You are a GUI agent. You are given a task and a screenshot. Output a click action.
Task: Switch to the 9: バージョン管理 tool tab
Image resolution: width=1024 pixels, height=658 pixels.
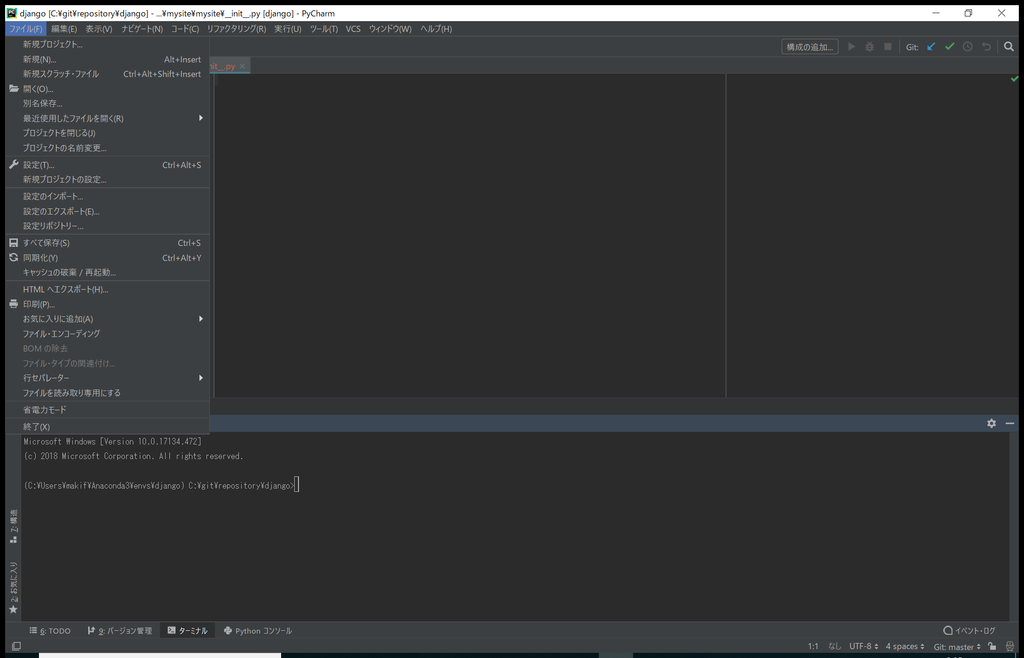click(120, 631)
